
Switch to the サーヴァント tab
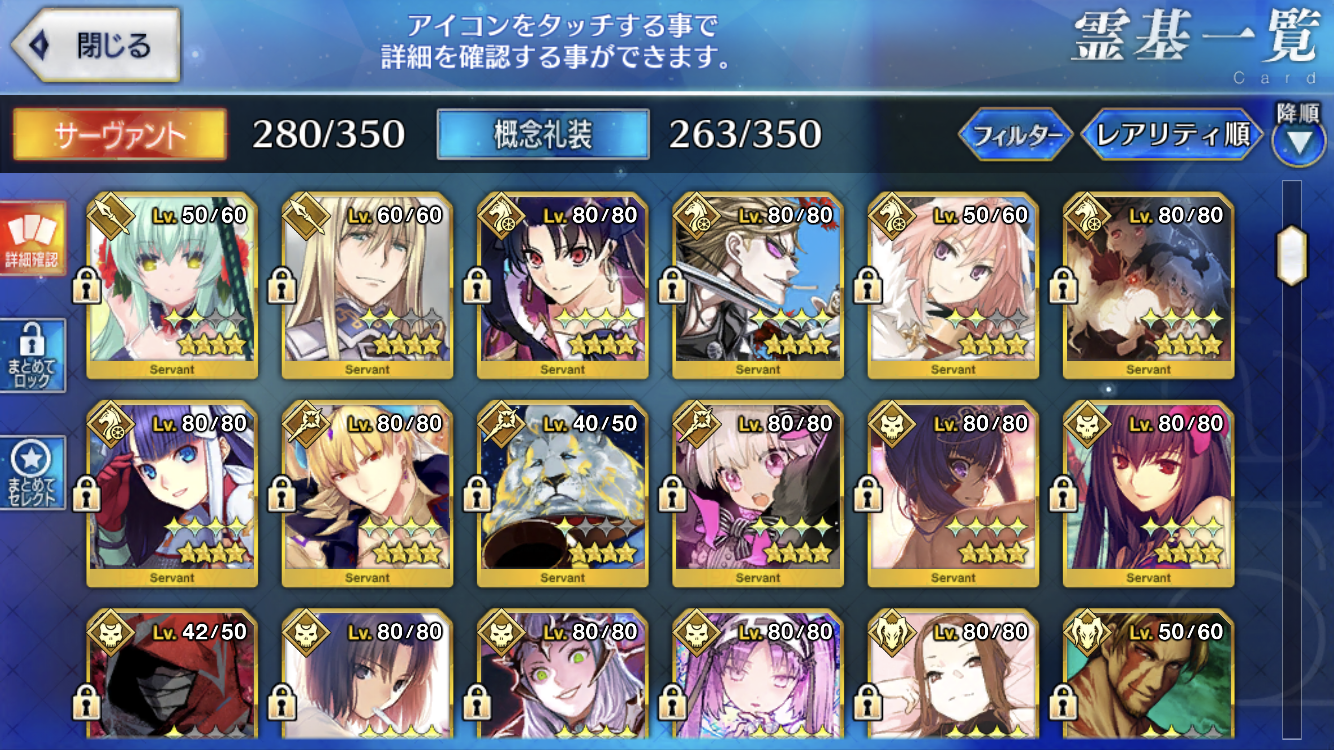click(118, 135)
